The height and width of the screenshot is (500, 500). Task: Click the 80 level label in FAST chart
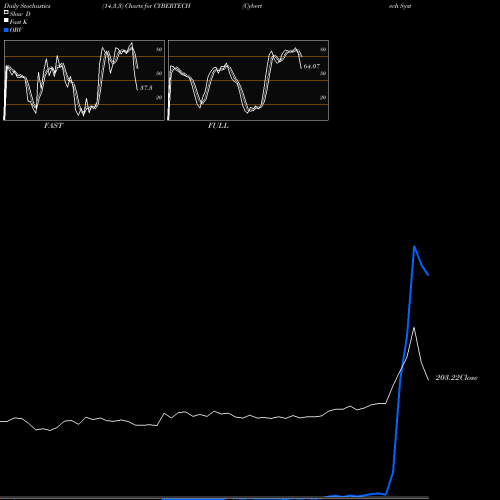pyautogui.click(x=159, y=49)
